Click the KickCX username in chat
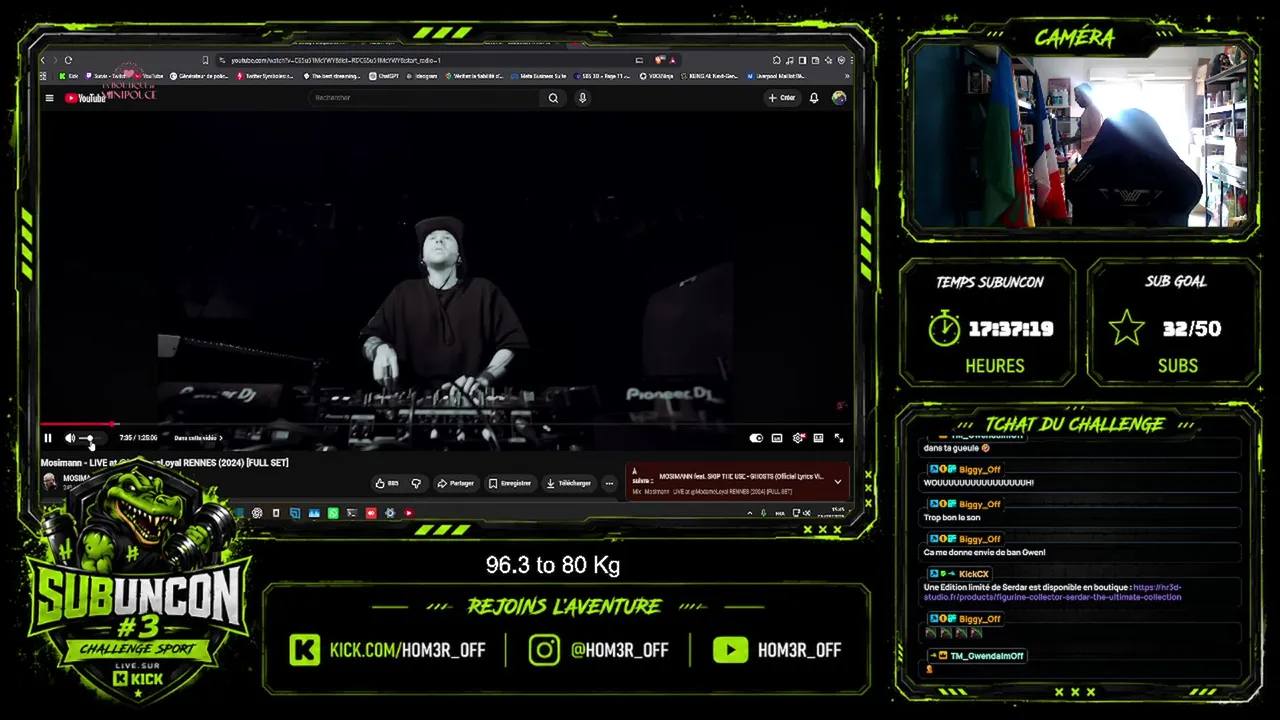1280x720 pixels. [973, 574]
